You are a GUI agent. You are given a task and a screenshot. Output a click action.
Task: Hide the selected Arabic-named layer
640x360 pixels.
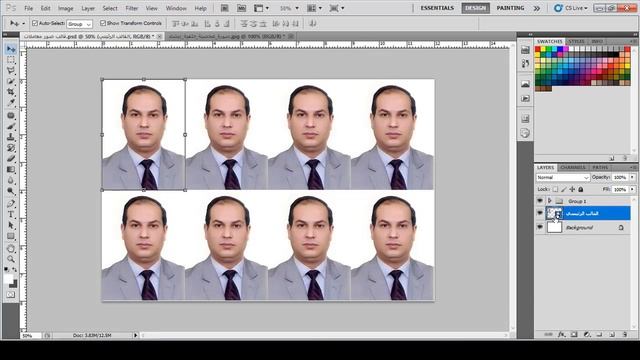point(540,213)
